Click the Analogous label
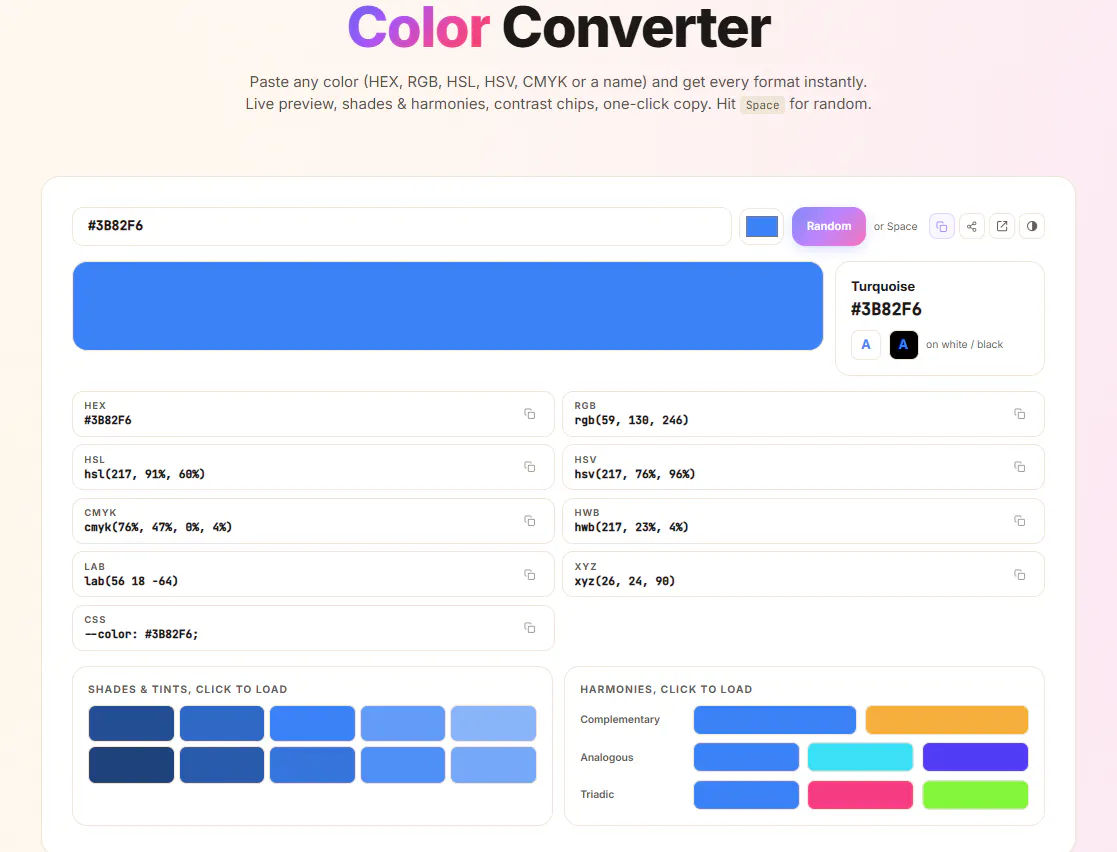Image resolution: width=1117 pixels, height=852 pixels. tap(606, 757)
